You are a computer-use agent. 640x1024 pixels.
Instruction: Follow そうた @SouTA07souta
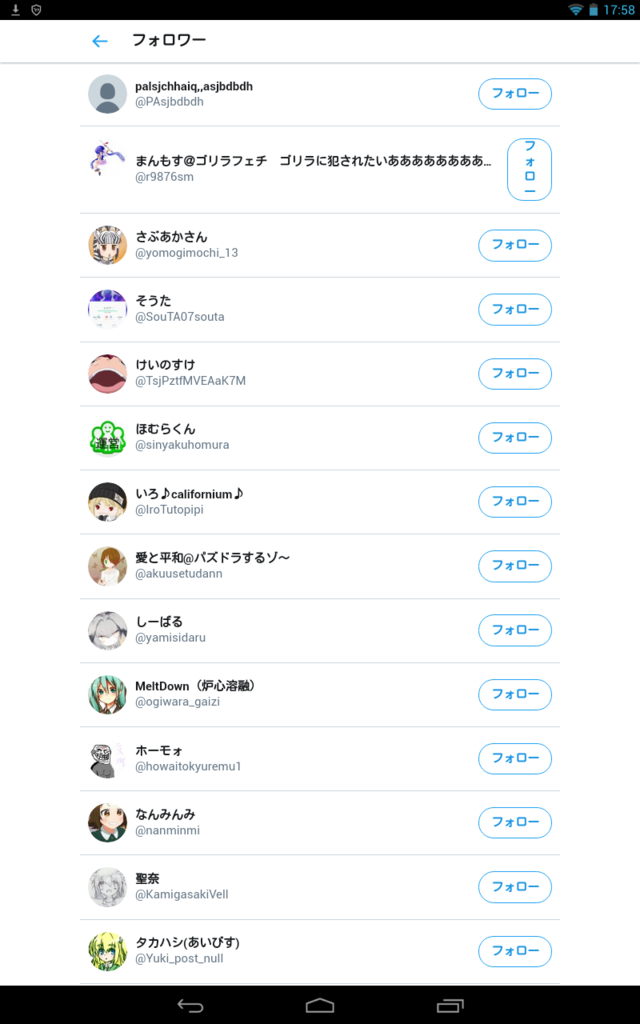tap(515, 310)
